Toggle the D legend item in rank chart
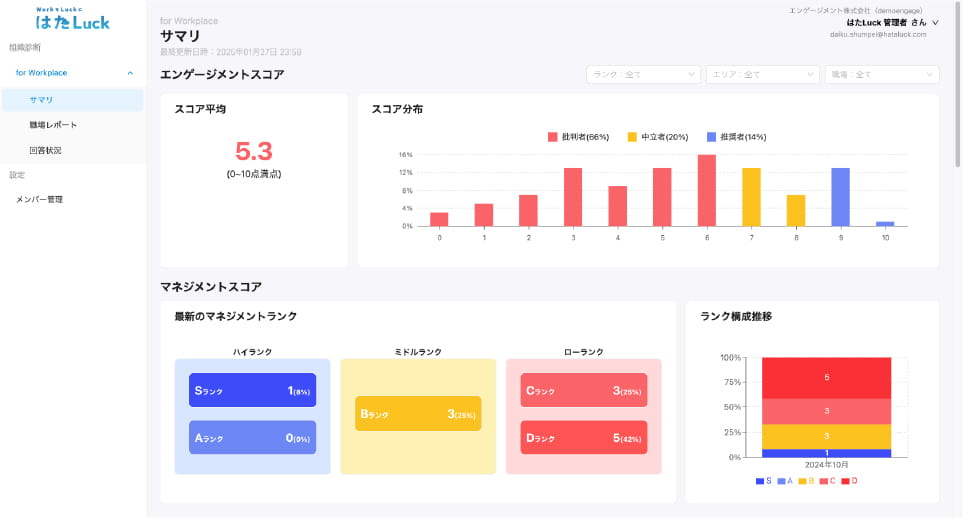The width and height of the screenshot is (962, 518). click(x=849, y=481)
